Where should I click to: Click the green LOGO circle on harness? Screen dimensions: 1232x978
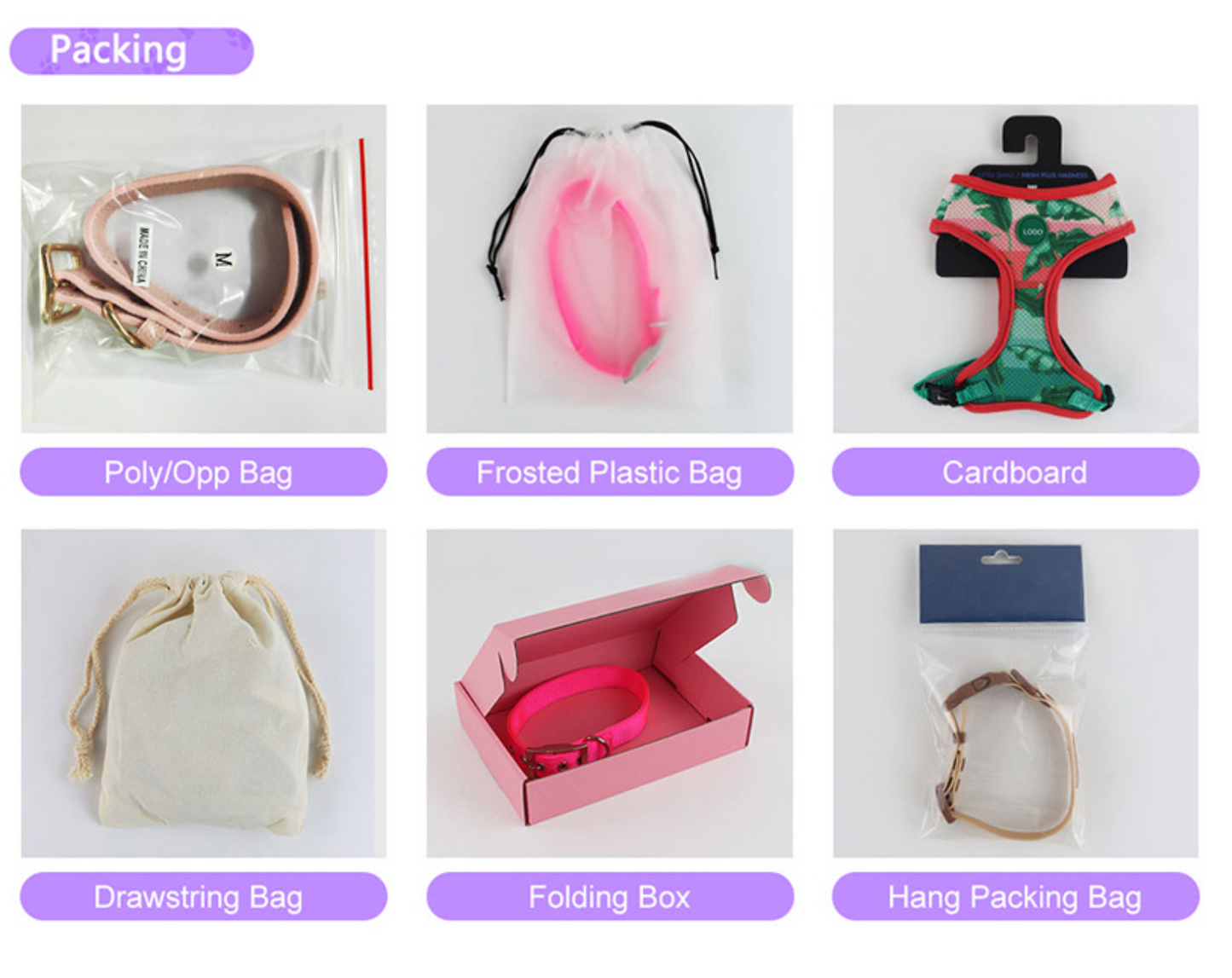pos(1032,232)
